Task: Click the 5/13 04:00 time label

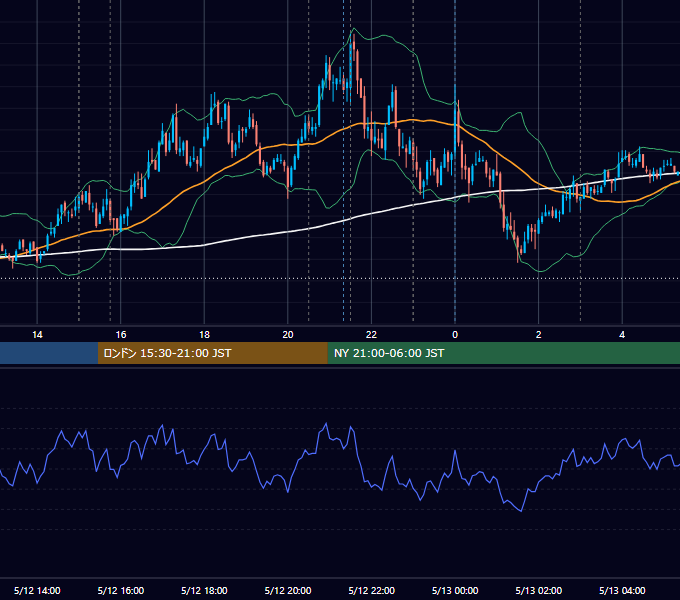Action: [x=622, y=590]
